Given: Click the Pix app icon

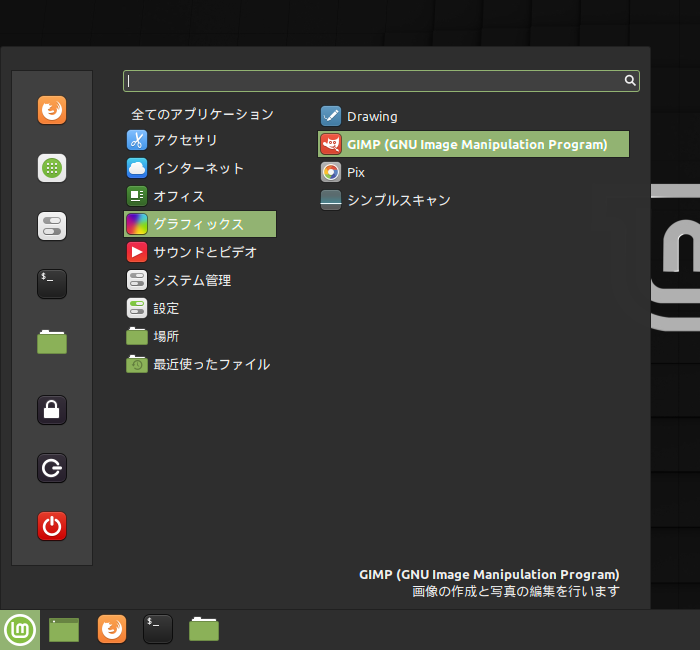Looking at the screenshot, I should pyautogui.click(x=331, y=172).
